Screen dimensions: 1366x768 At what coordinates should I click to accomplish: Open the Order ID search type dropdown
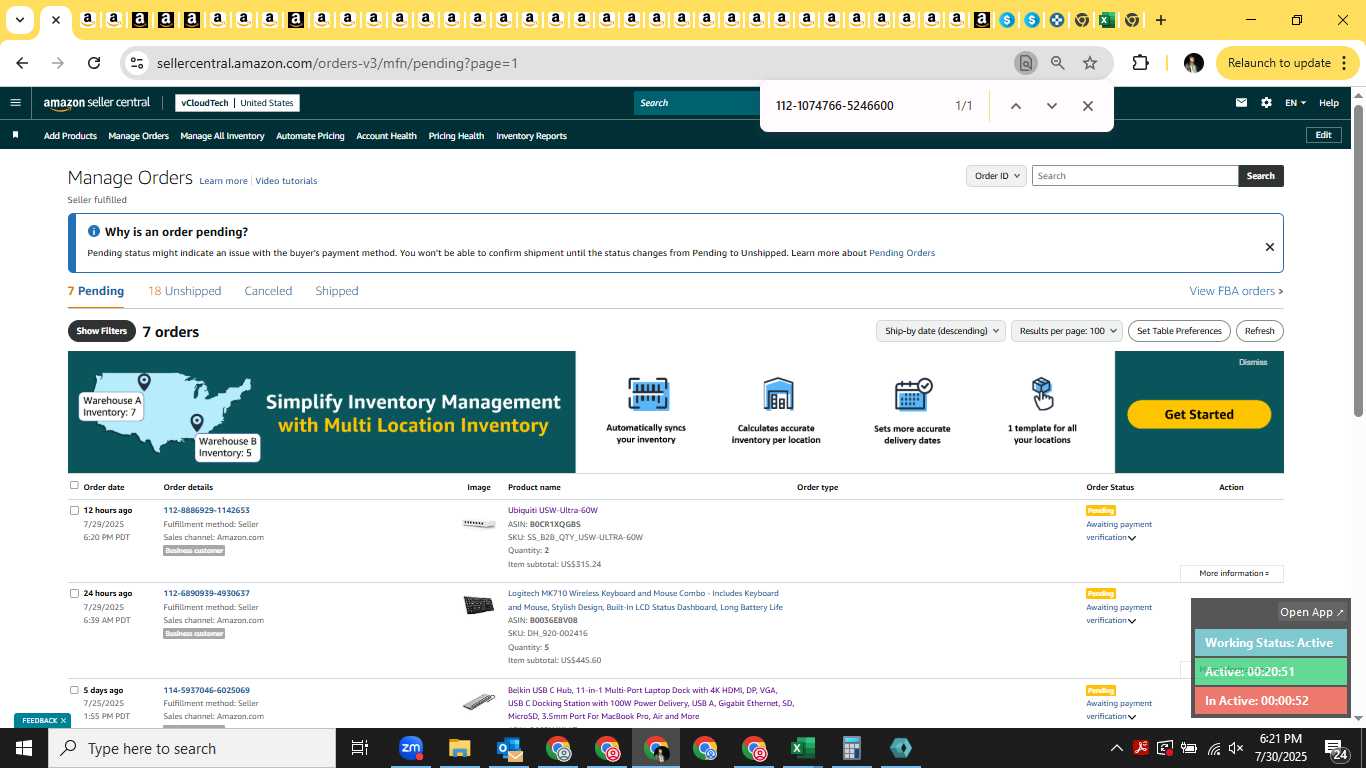tap(996, 176)
